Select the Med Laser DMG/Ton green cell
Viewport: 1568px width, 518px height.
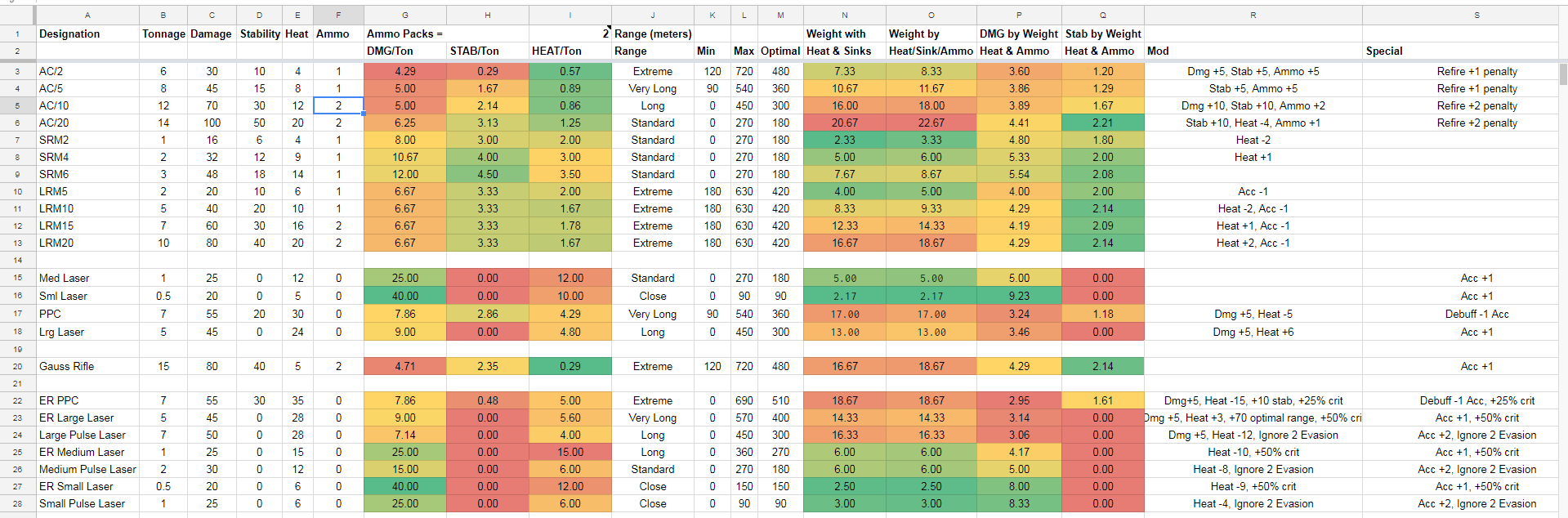click(405, 278)
